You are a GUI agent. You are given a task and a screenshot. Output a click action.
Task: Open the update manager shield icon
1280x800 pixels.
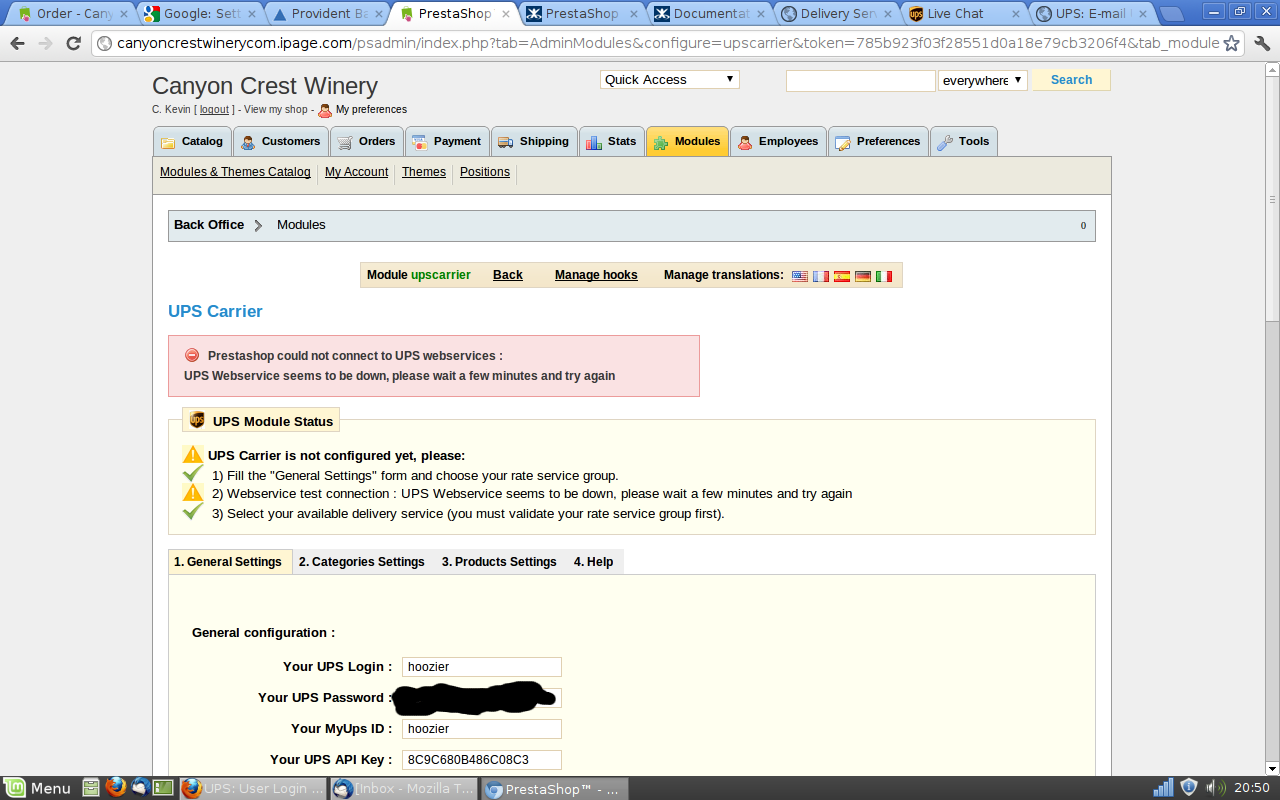click(x=1189, y=788)
